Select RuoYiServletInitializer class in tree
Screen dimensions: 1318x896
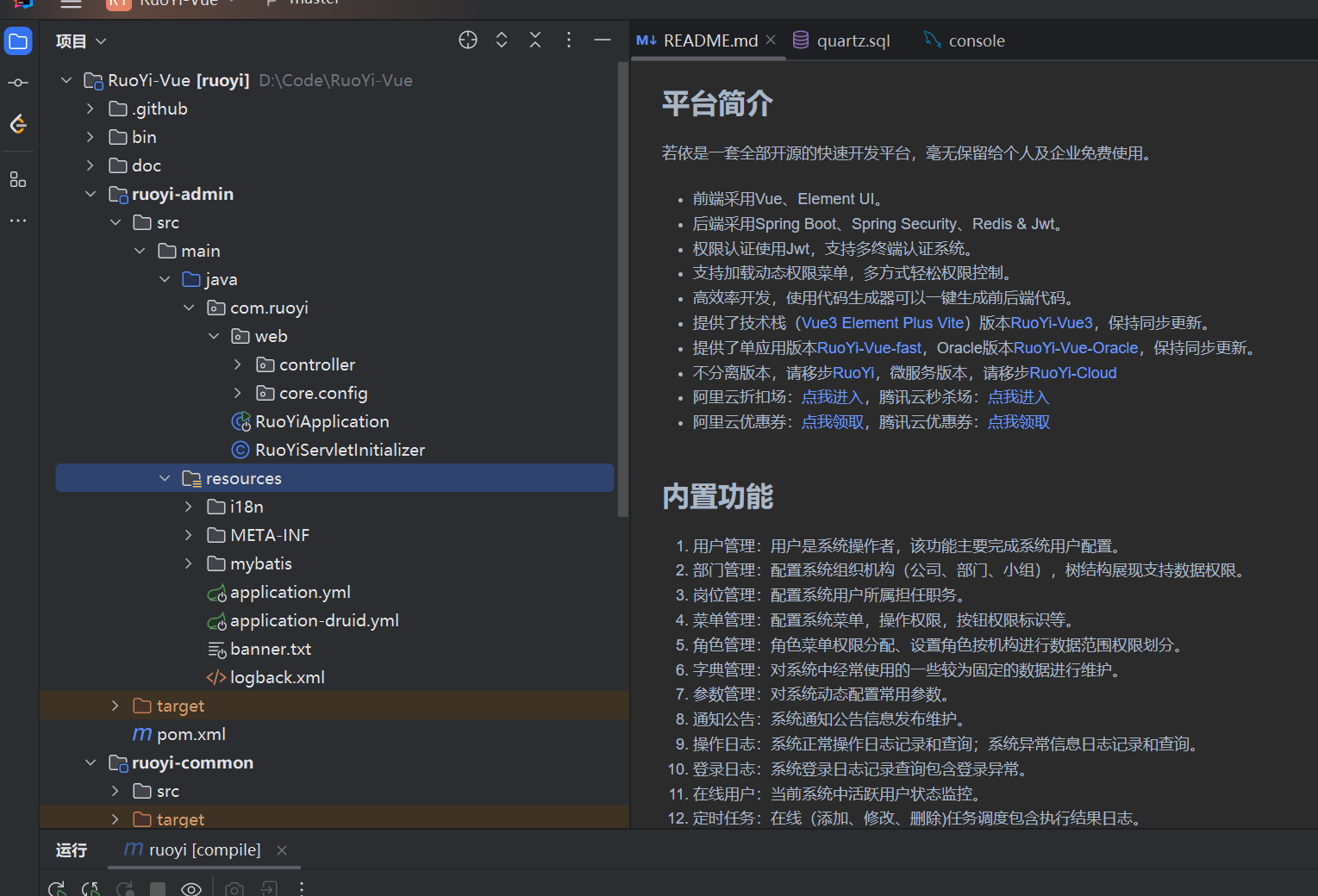[x=328, y=450]
